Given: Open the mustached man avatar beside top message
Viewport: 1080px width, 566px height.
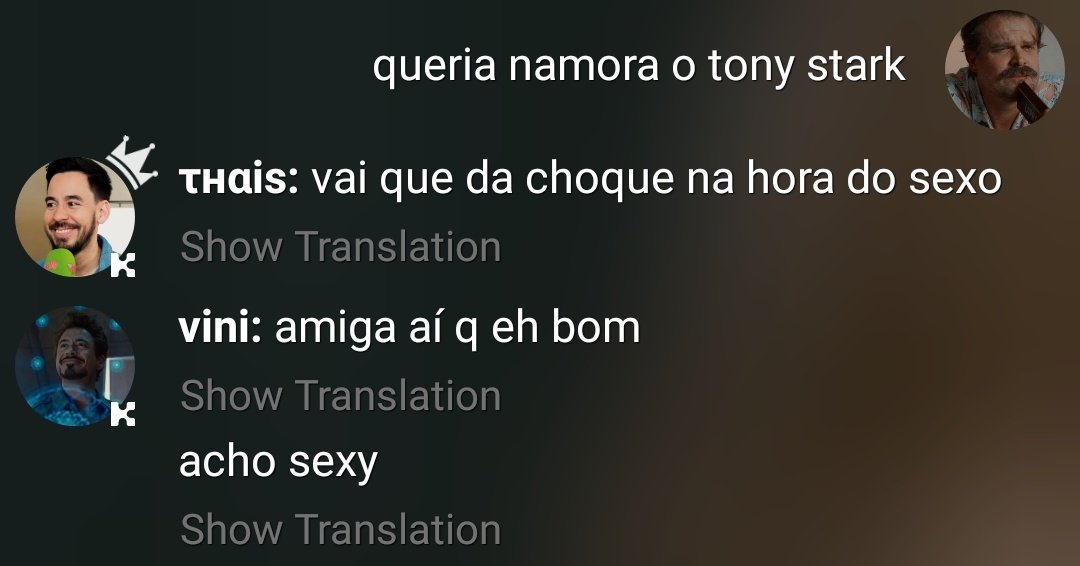Looking at the screenshot, I should [x=1004, y=70].
